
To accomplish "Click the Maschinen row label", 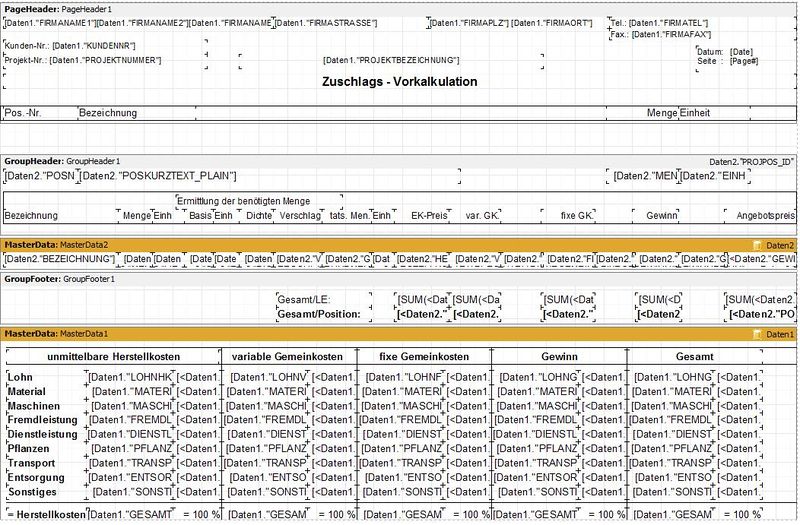I will point(34,406).
